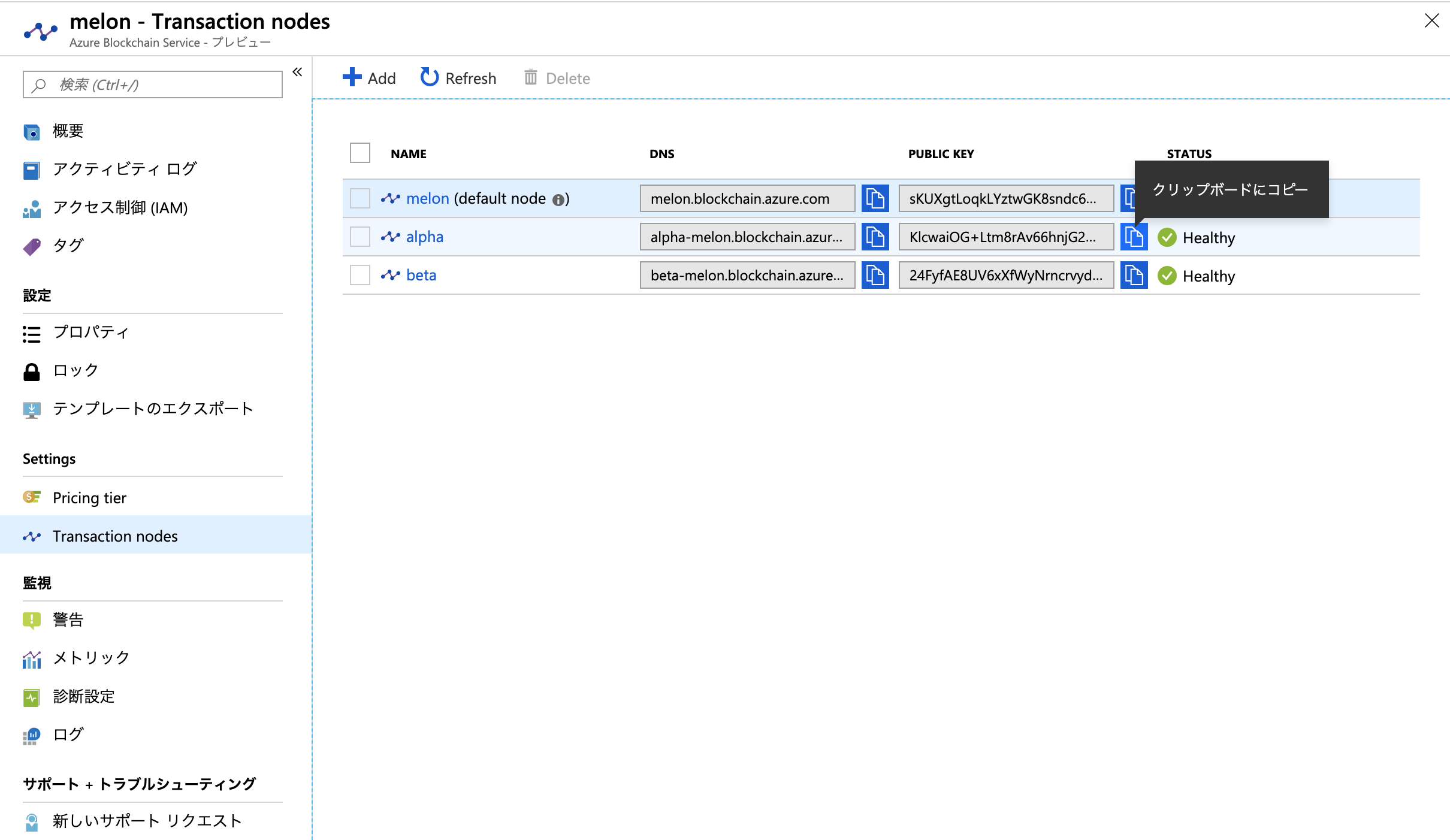Screen dimensions: 1450x840
Task: Copy alpha DNS to clipboard
Action: [875, 237]
